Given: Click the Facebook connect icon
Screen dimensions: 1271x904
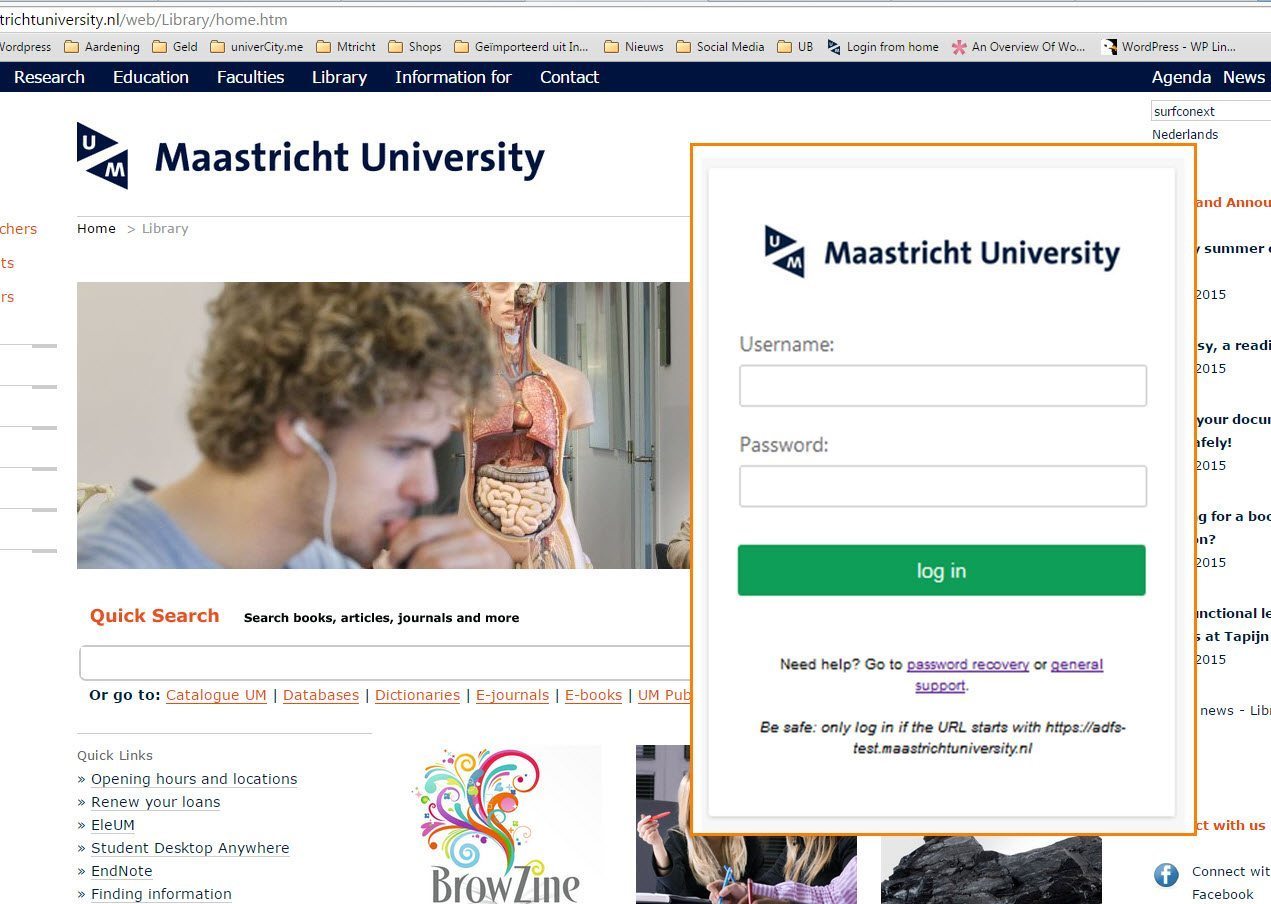Looking at the screenshot, I should (1166, 876).
